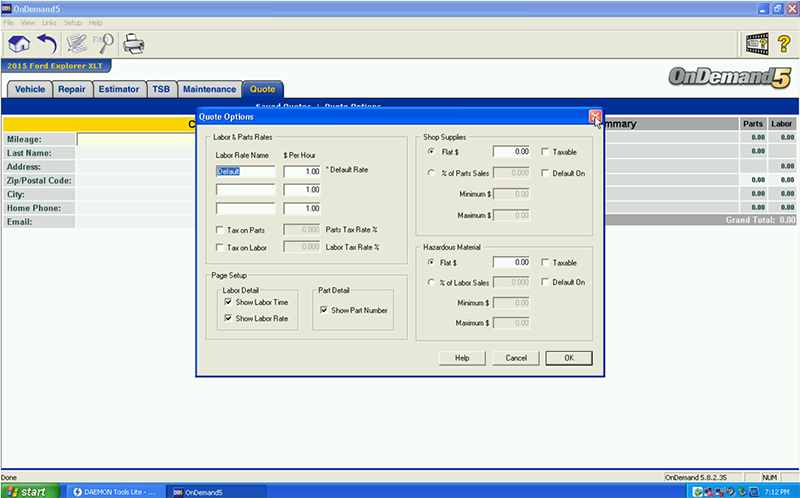Open the File menu
Image resolution: width=800 pixels, height=498 pixels.
click(x=8, y=23)
